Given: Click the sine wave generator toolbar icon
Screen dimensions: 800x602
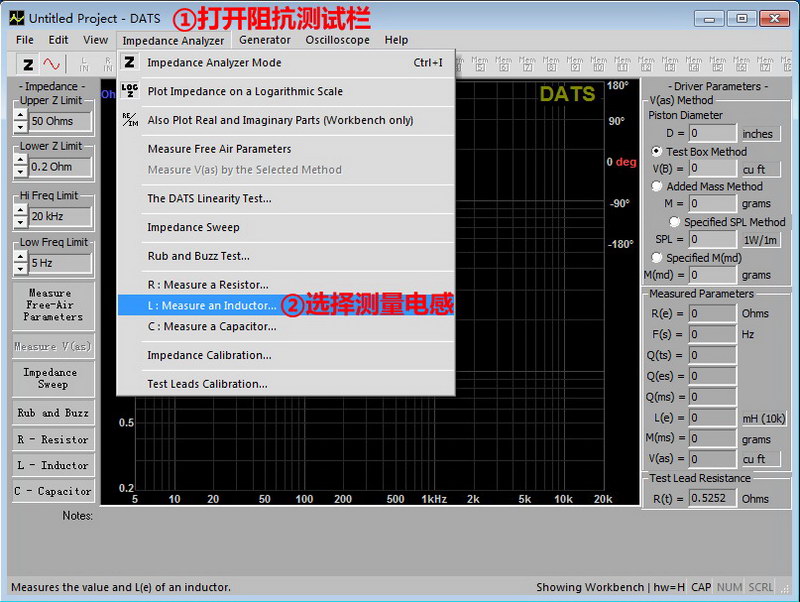Looking at the screenshot, I should (51, 64).
